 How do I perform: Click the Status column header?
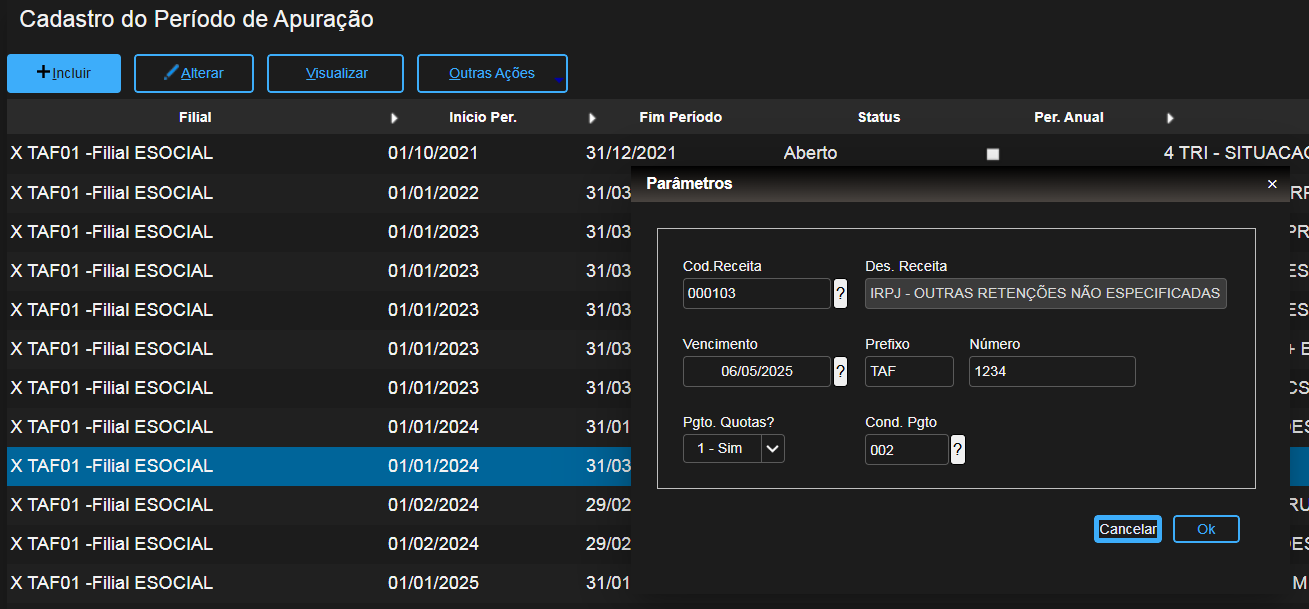tap(879, 117)
